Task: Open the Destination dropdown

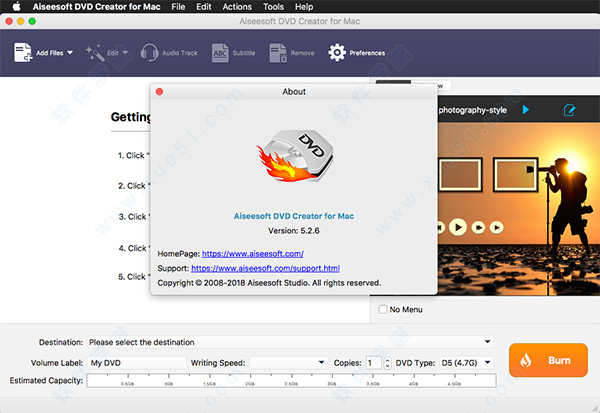Action: (290, 342)
